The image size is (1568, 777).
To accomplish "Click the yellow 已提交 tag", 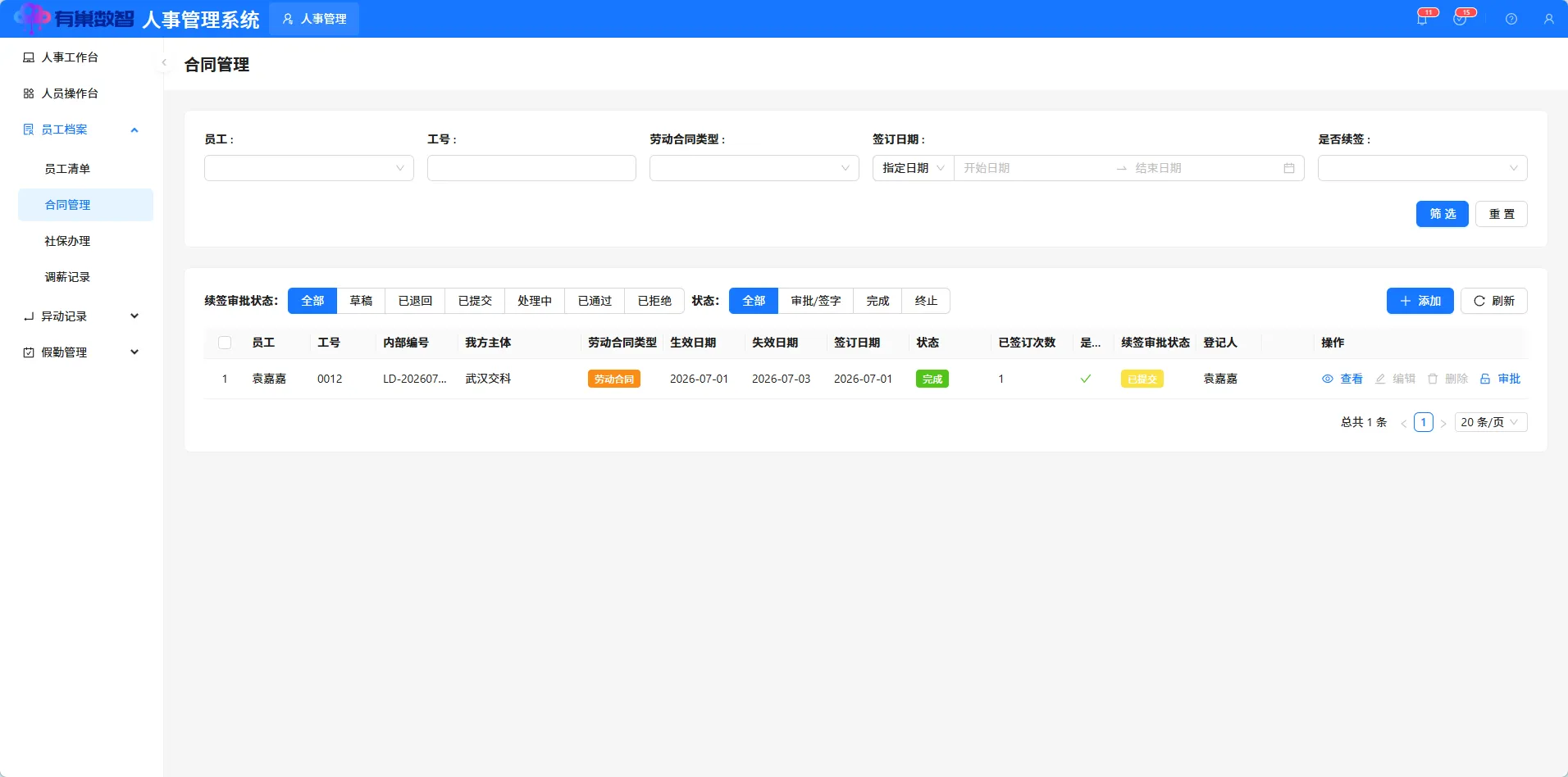I will (1142, 379).
